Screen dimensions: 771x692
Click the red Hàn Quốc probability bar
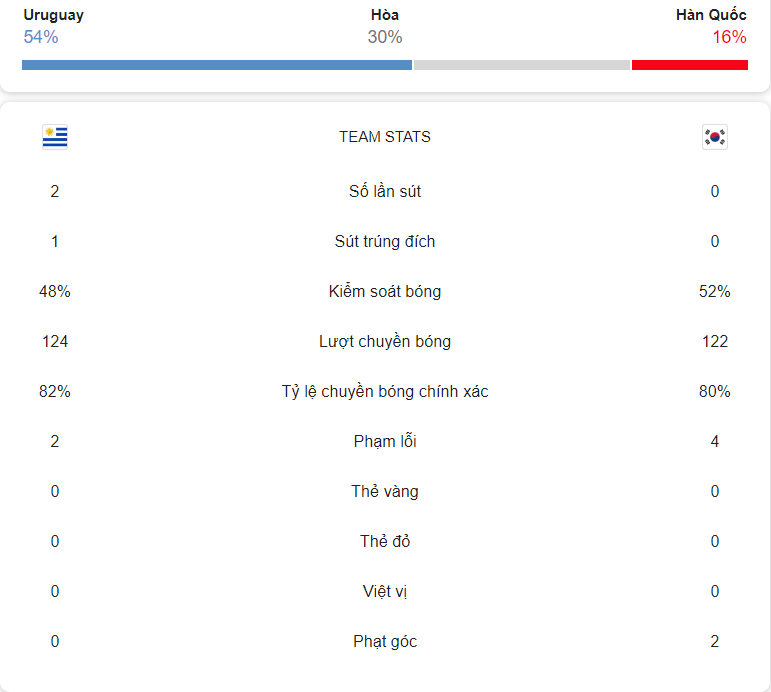690,65
